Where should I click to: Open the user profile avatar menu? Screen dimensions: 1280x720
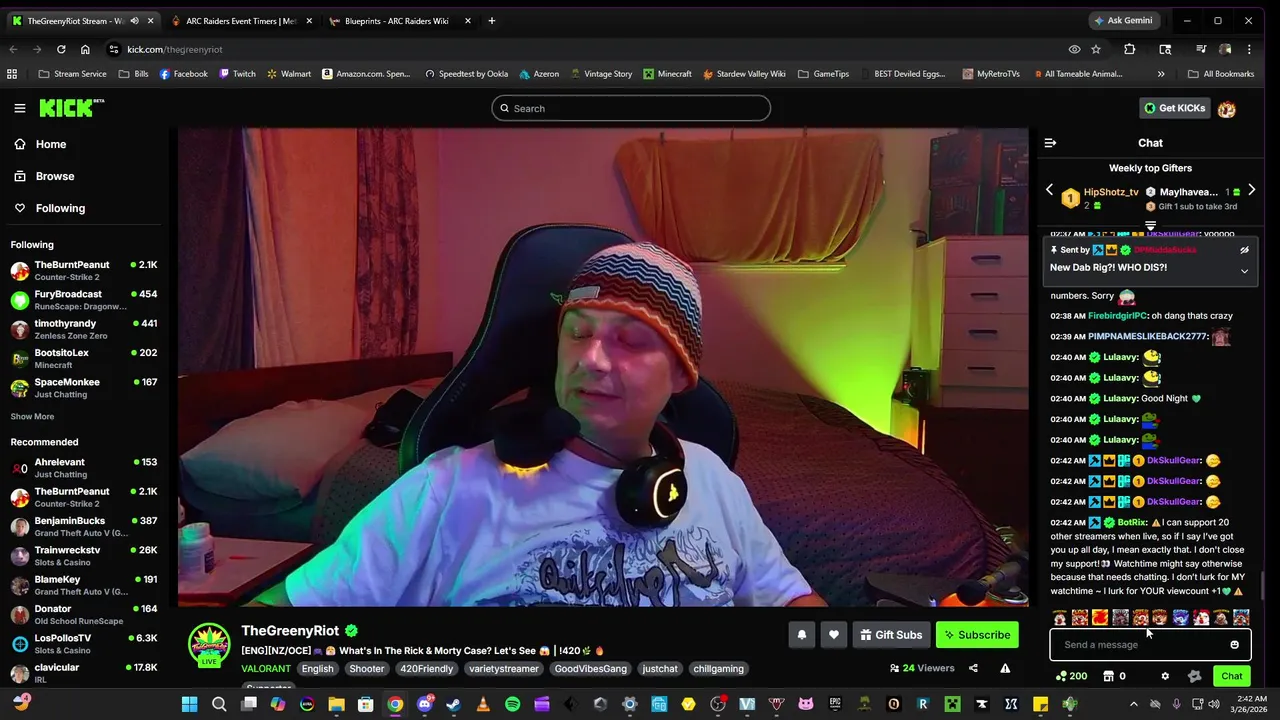[x=1227, y=108]
